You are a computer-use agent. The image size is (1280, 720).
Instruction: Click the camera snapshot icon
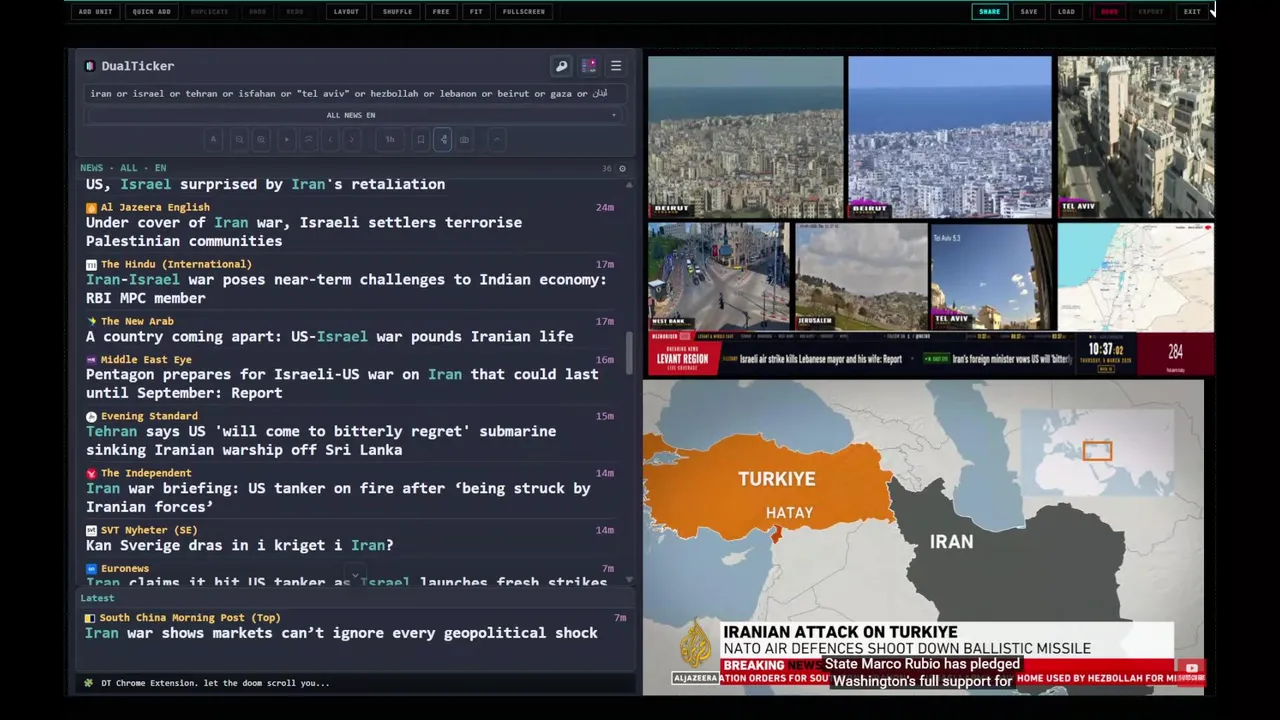[464, 140]
